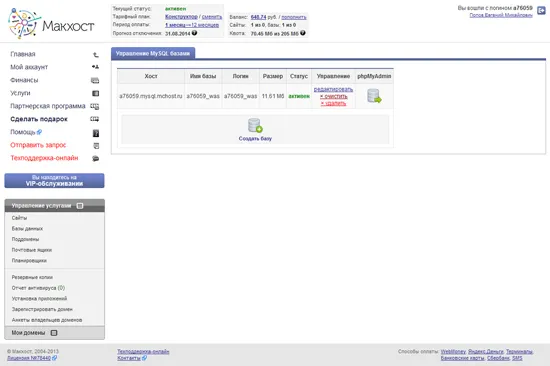The height and width of the screenshot is (366, 550).
Task: Click the chat icon beside Техподдержка-онлайн
Action: point(95,159)
